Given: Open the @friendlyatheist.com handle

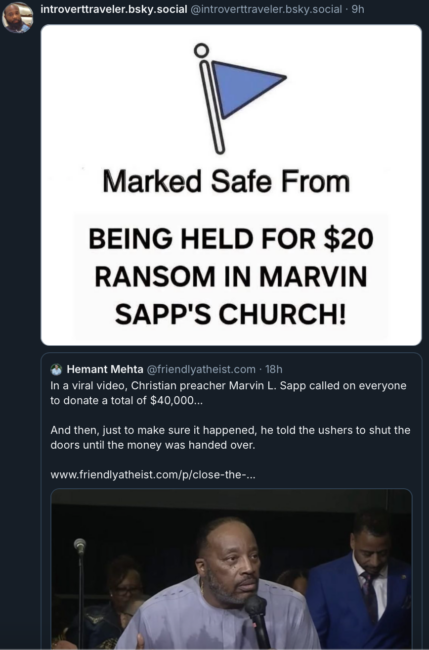Looking at the screenshot, I should click(201, 369).
